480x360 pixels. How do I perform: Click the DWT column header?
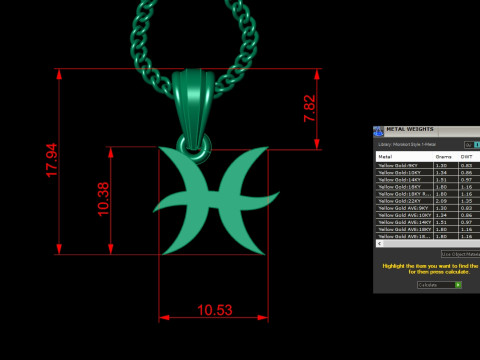(x=469, y=157)
